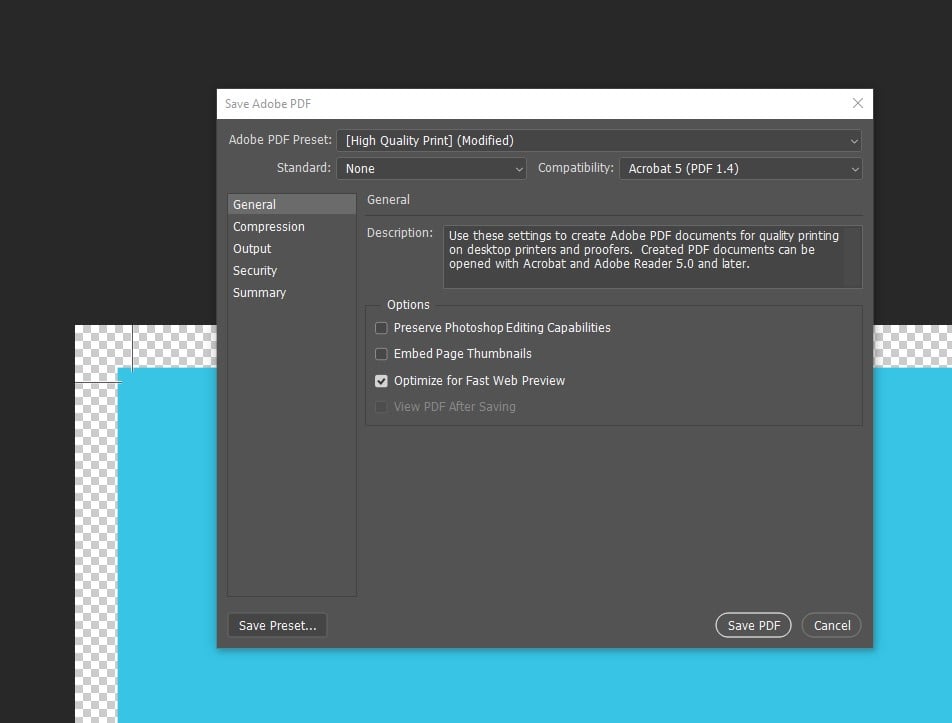Viewport: 952px width, 723px height.
Task: Tick the Embed Page Thumbnails checkbox
Action: [381, 354]
